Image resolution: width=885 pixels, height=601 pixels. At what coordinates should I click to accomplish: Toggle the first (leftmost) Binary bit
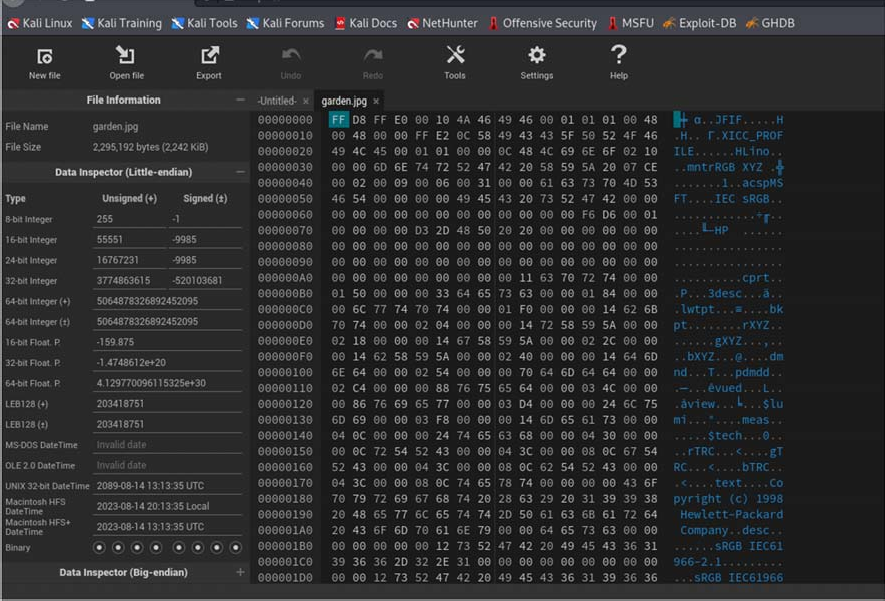tap(99, 548)
